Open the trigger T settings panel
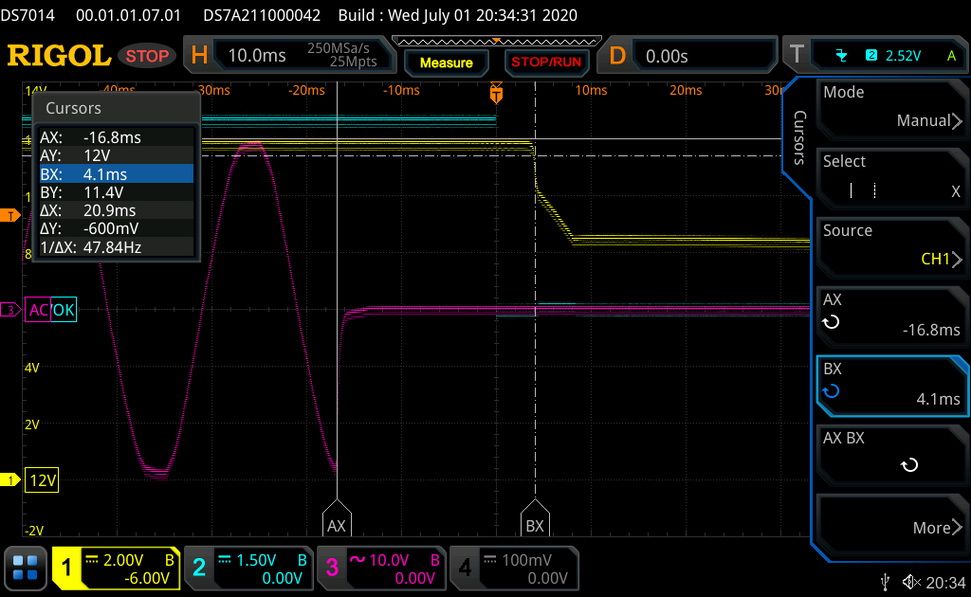The image size is (971, 597). [x=876, y=56]
